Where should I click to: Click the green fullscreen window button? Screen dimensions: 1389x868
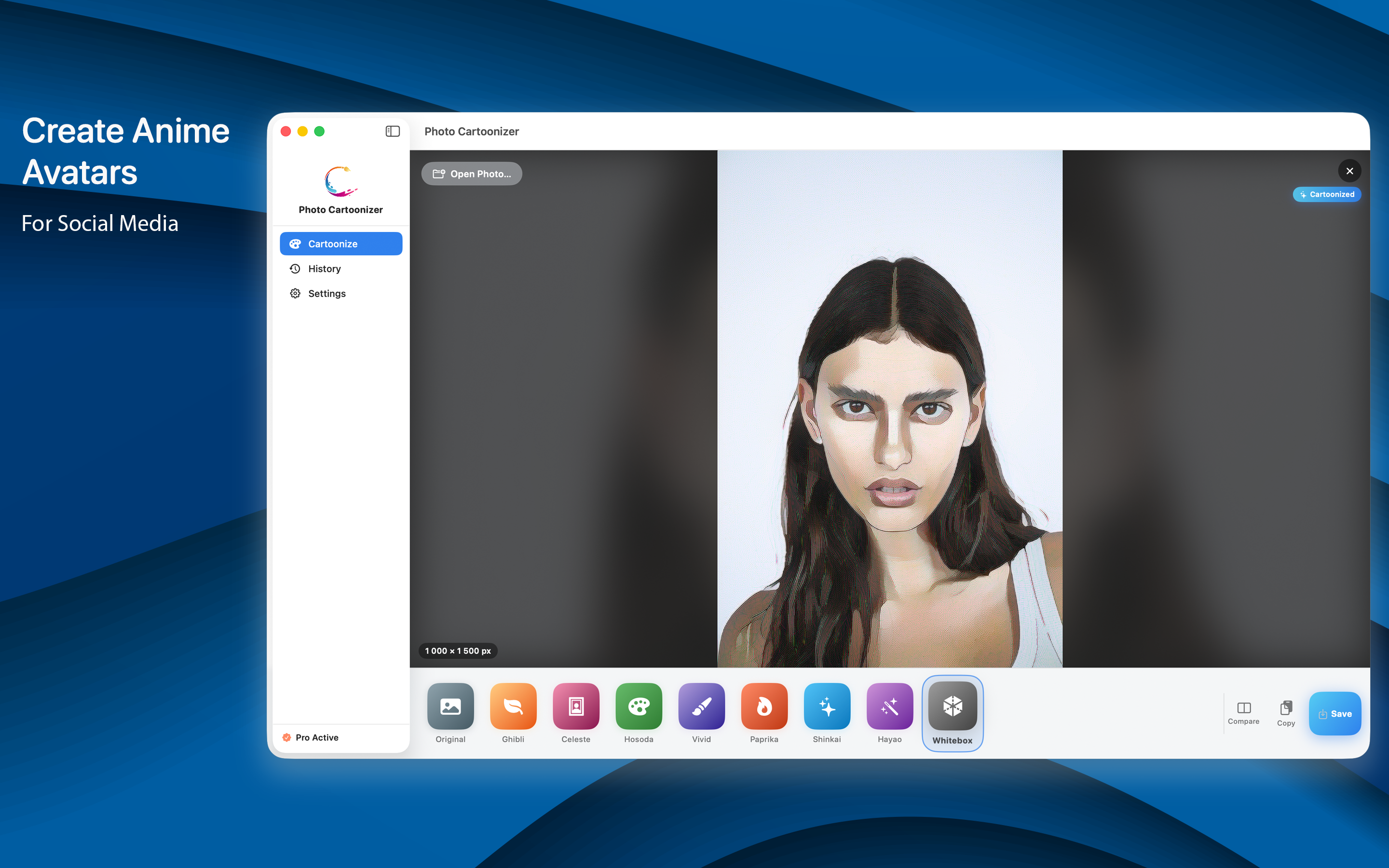point(320,132)
